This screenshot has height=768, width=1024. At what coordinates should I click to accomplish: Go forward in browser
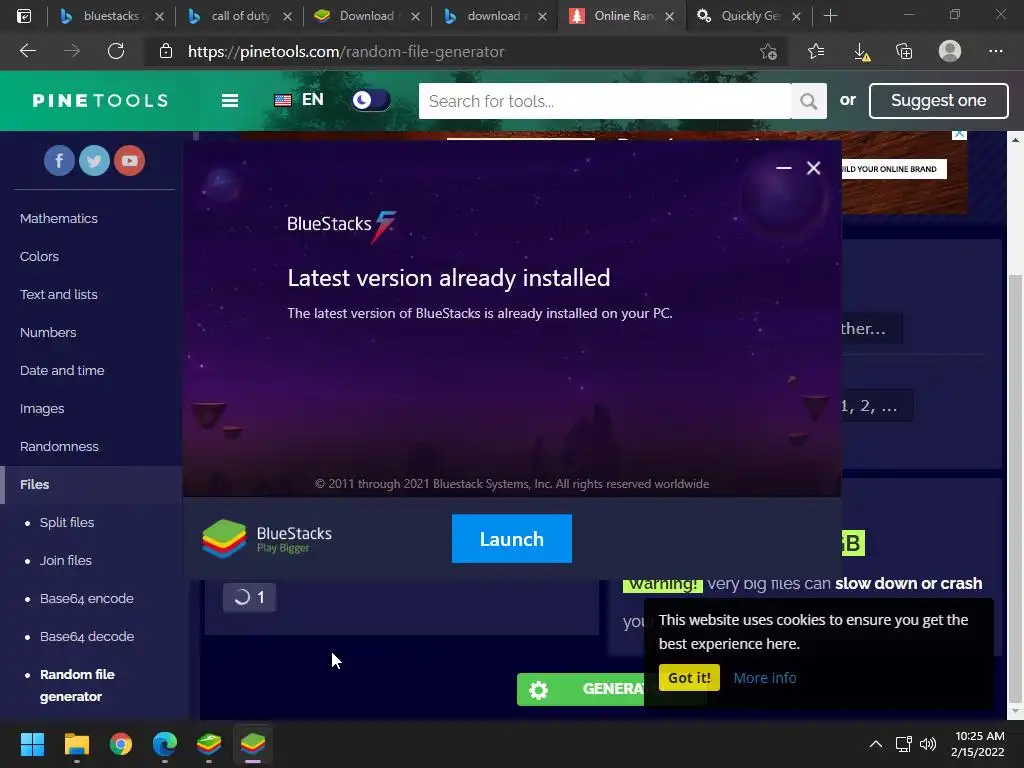[x=72, y=51]
